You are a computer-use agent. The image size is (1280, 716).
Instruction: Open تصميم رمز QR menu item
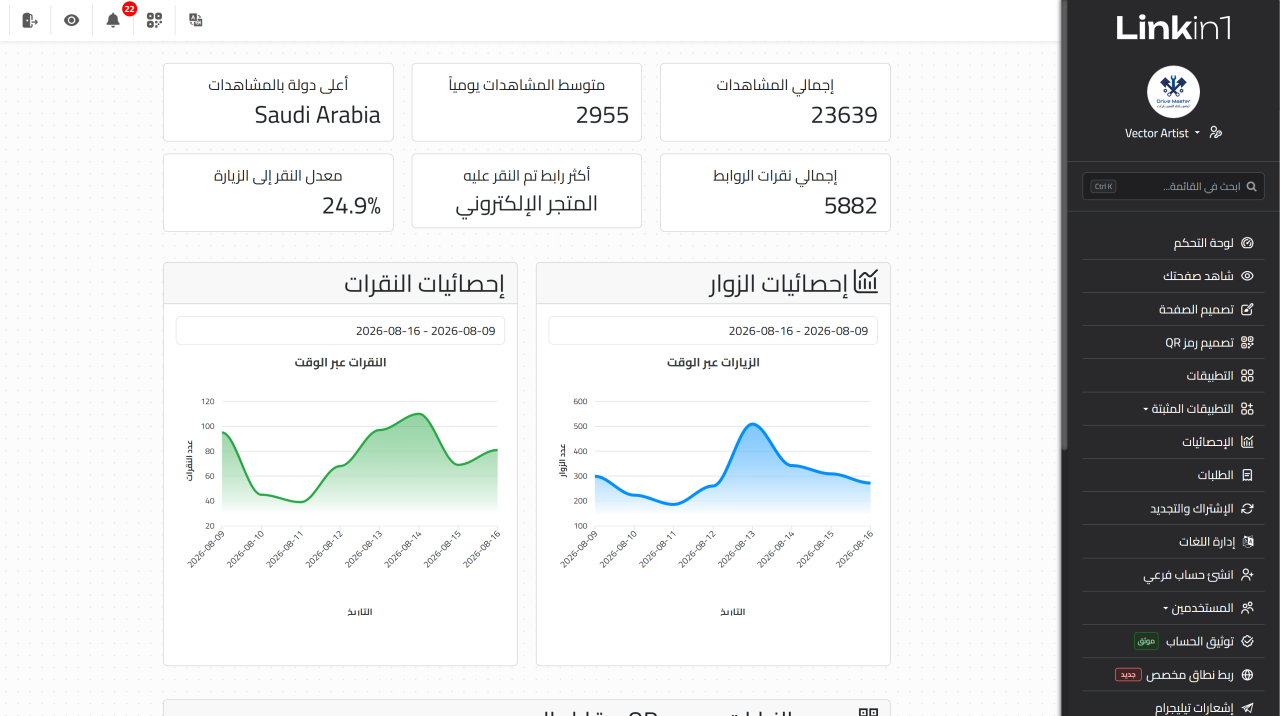[x=1173, y=342]
